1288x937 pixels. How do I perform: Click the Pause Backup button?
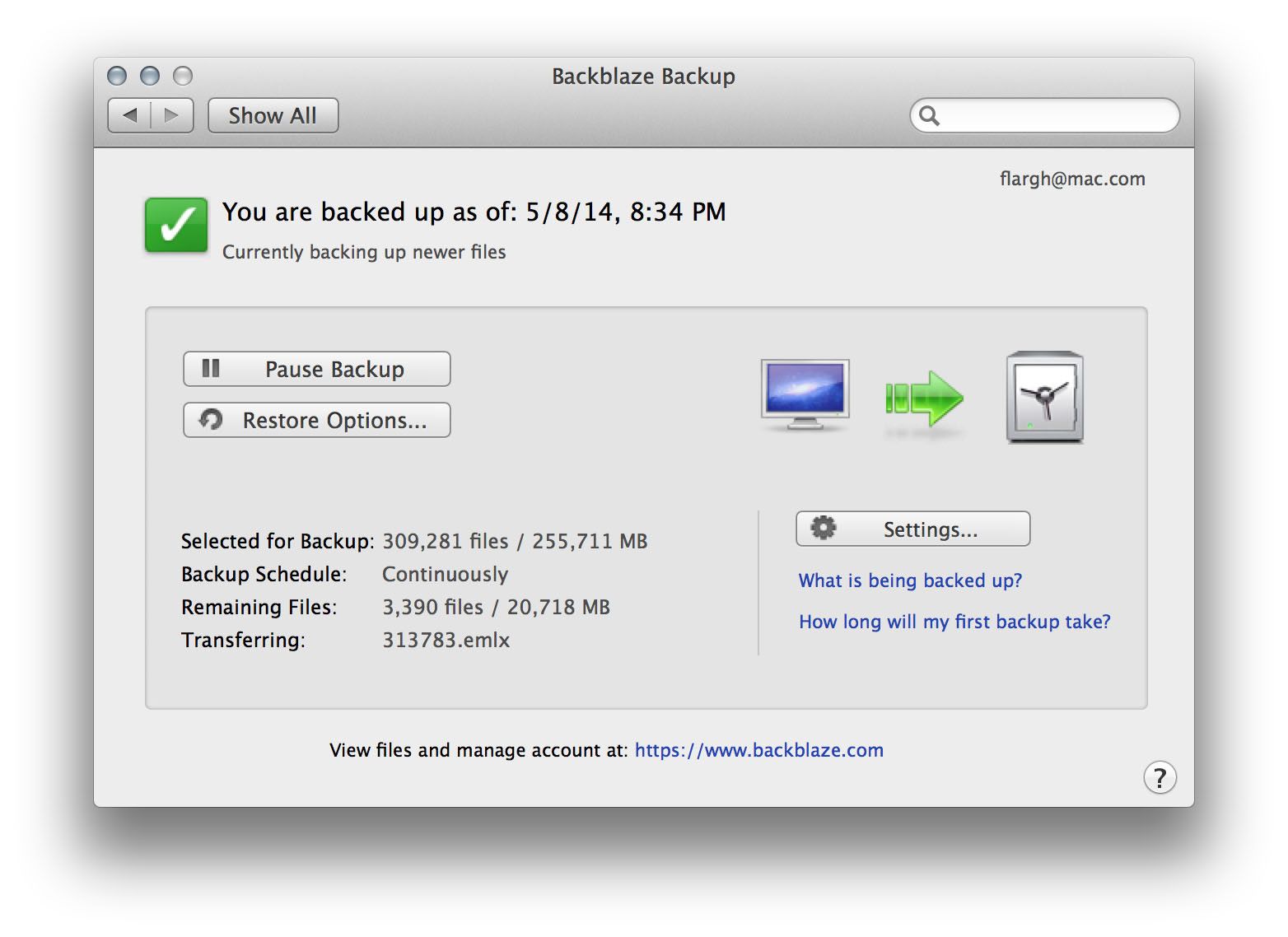pyautogui.click(x=316, y=369)
